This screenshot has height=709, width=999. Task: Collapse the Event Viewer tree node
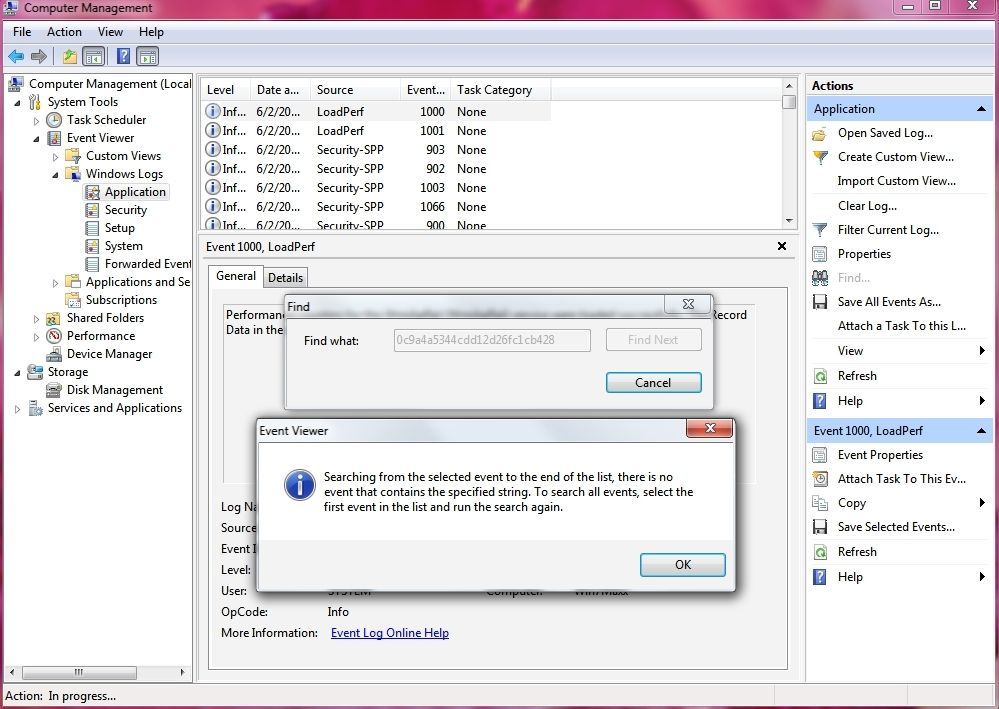pos(36,138)
